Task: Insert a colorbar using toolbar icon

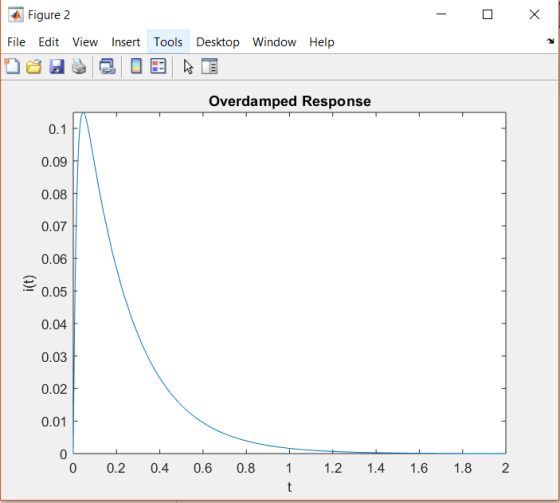Action: pos(136,66)
